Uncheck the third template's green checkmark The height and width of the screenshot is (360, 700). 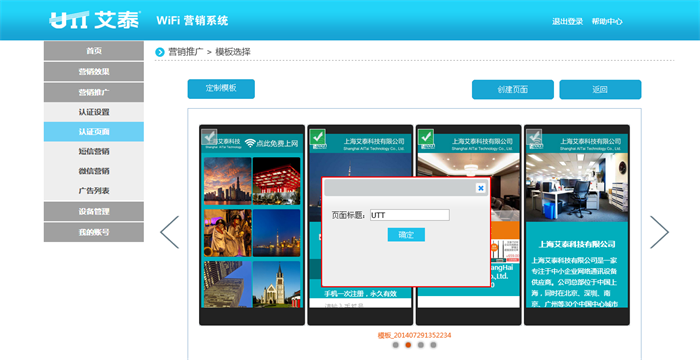[426, 137]
